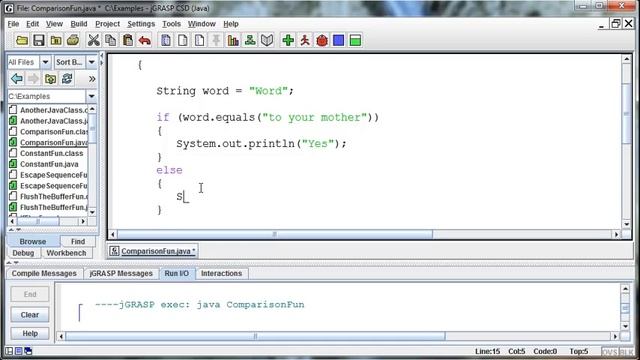Open a file with the folder icon
Image resolution: width=640 pixels, height=360 pixels.
[22, 40]
